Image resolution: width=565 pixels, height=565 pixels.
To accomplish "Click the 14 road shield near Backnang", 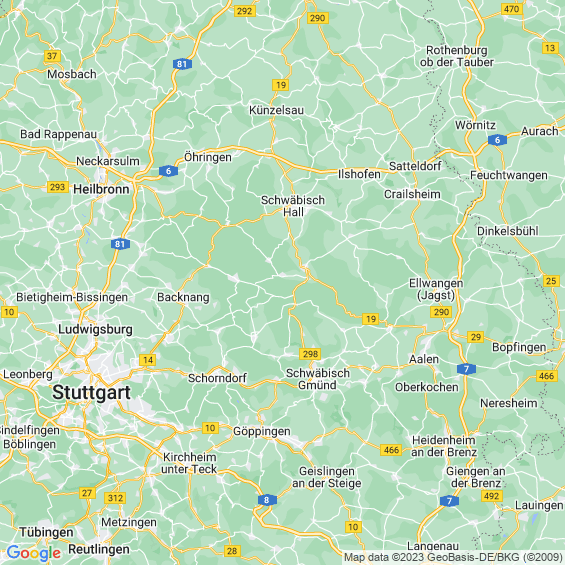I will click(148, 360).
